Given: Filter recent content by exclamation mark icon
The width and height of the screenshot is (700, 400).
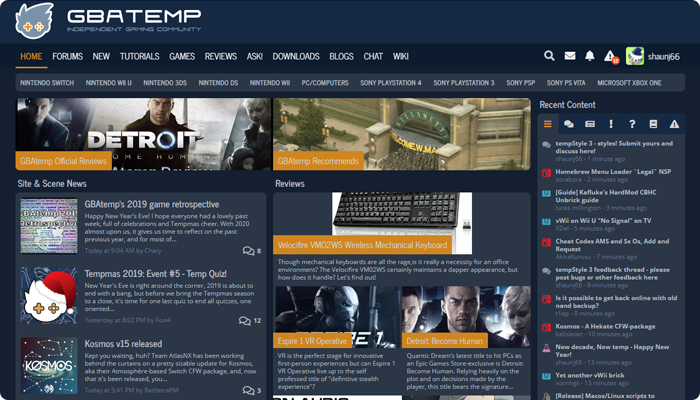Looking at the screenshot, I should click(x=611, y=124).
